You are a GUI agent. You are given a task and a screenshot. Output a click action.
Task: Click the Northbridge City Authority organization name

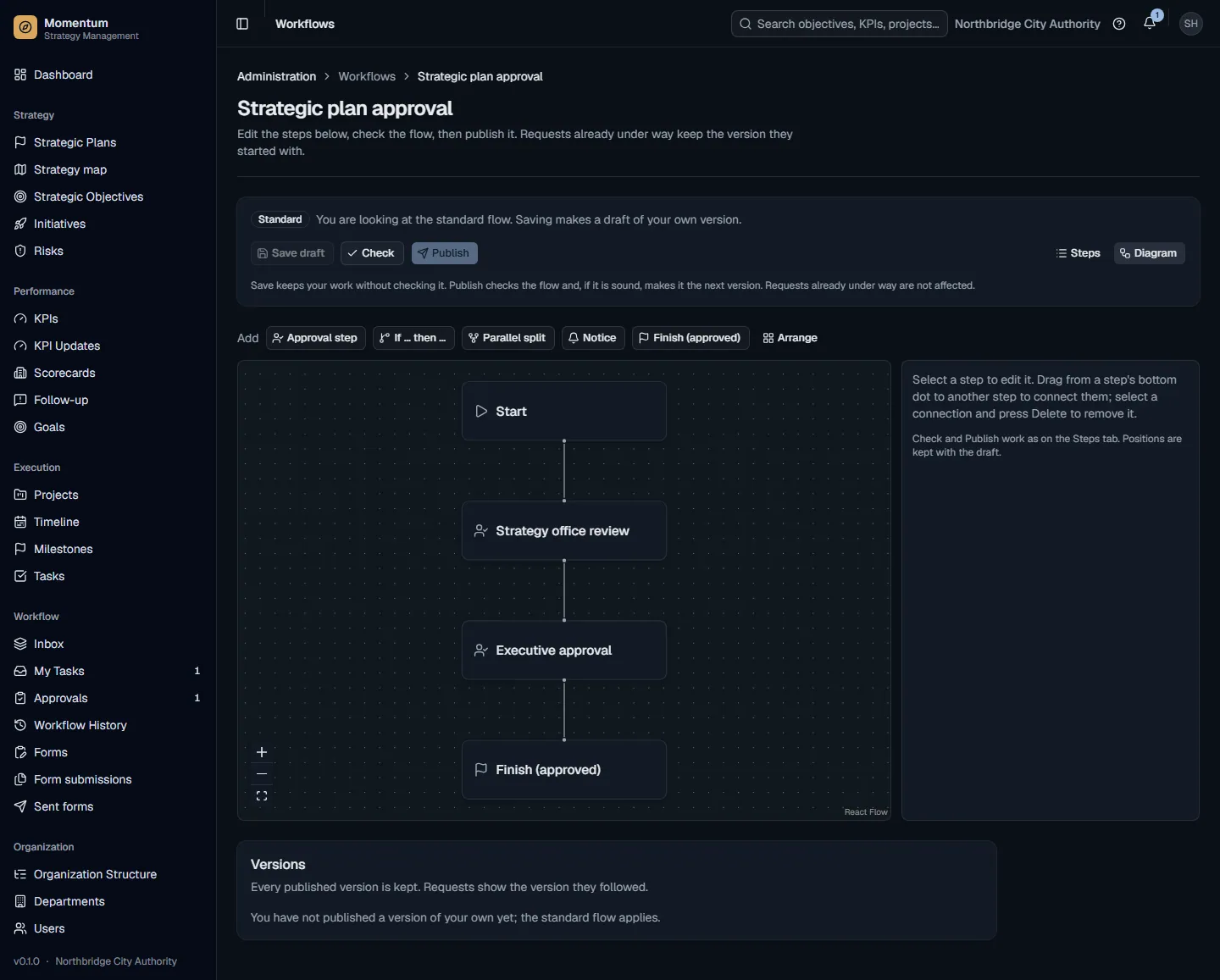1027,24
